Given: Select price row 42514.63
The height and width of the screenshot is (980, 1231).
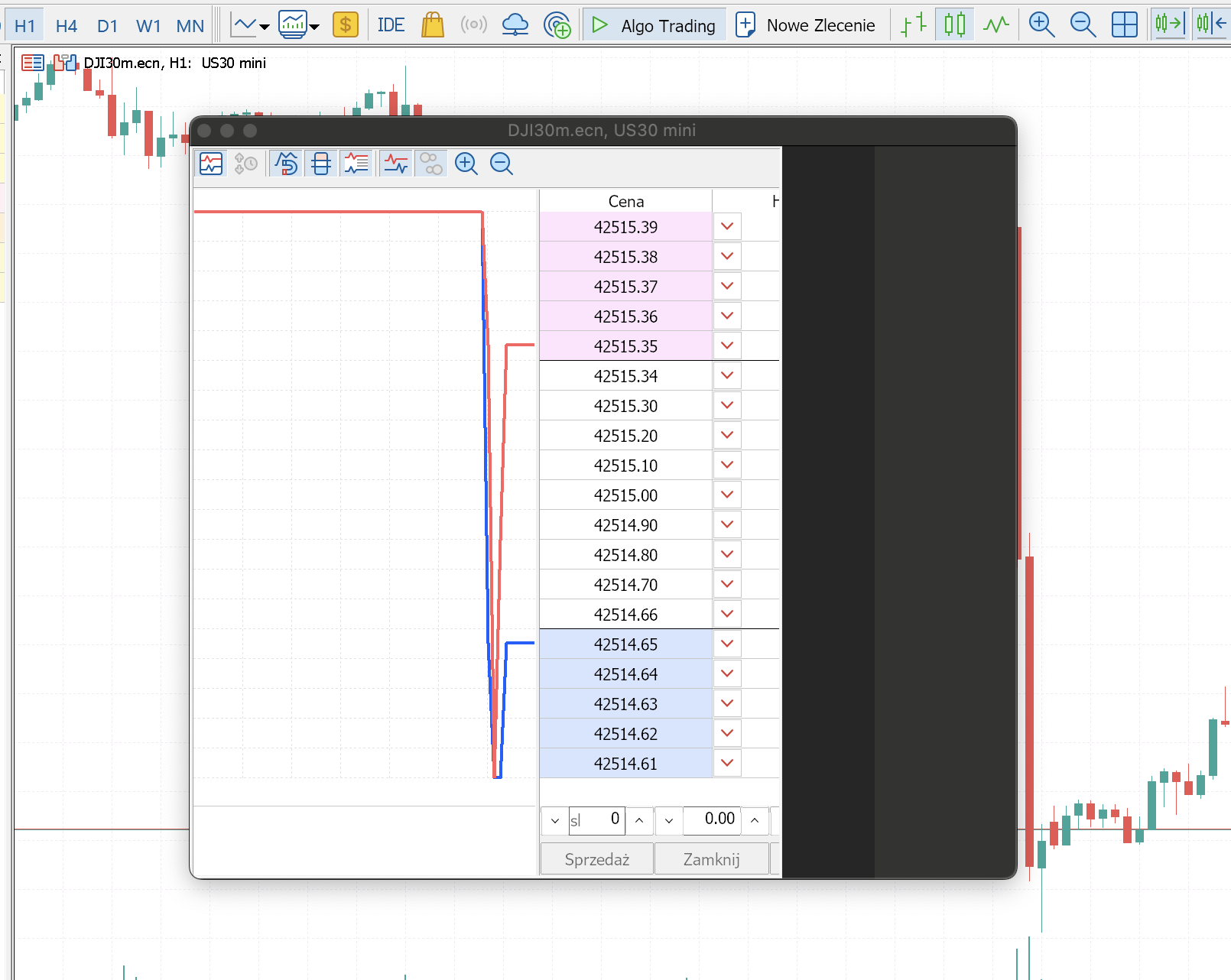Looking at the screenshot, I should click(x=625, y=704).
